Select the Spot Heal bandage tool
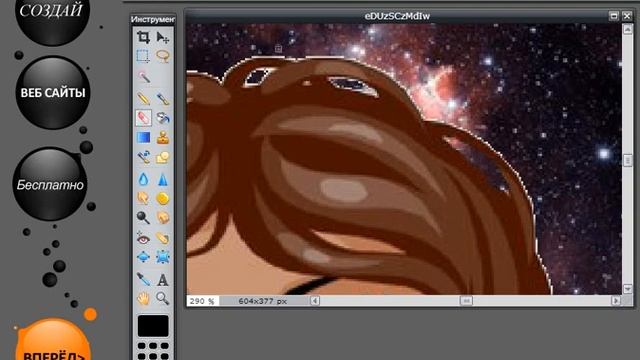Viewport: 640px width, 360px height. point(163,238)
